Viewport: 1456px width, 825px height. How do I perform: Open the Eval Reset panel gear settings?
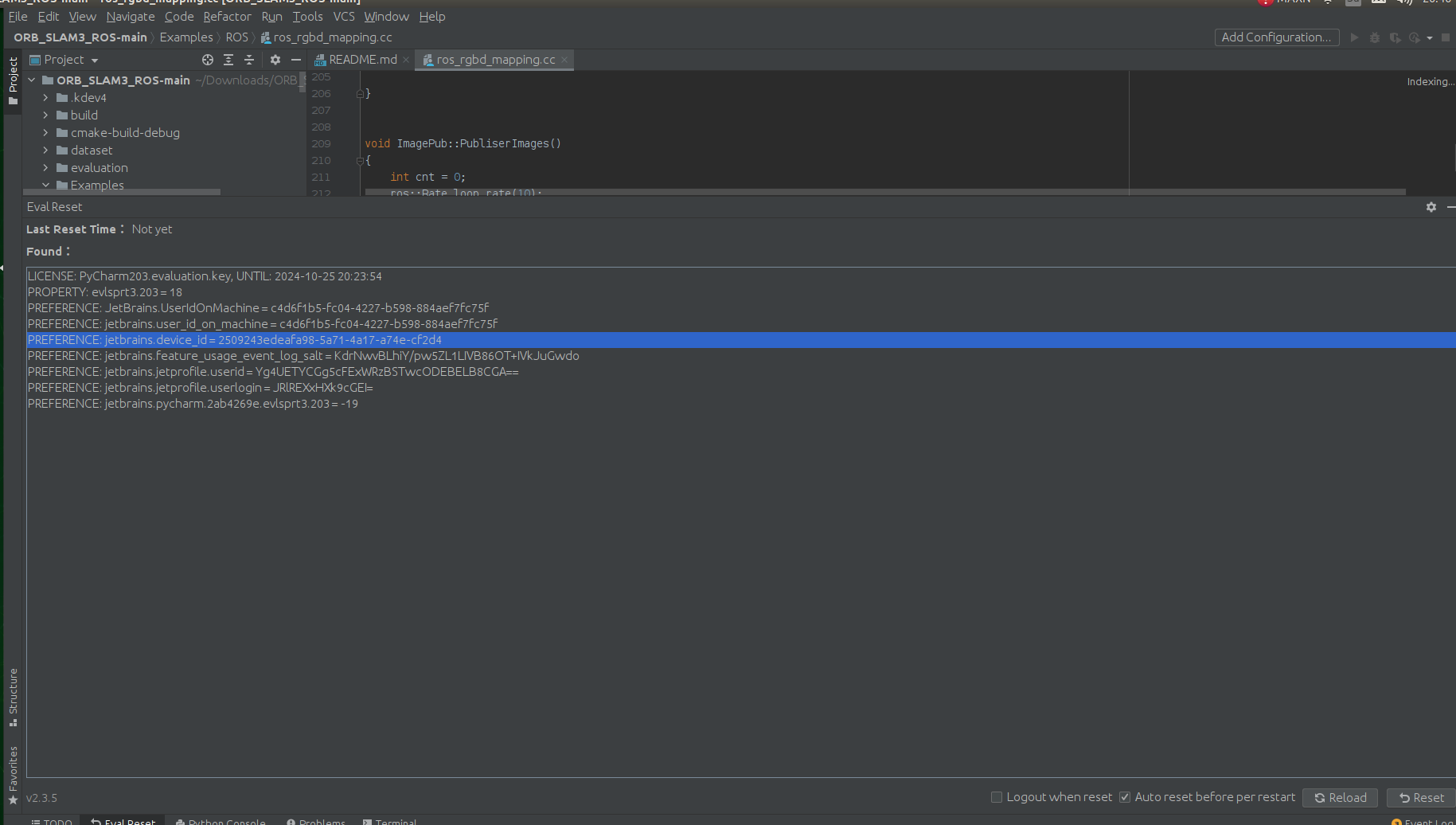pos(1431,207)
